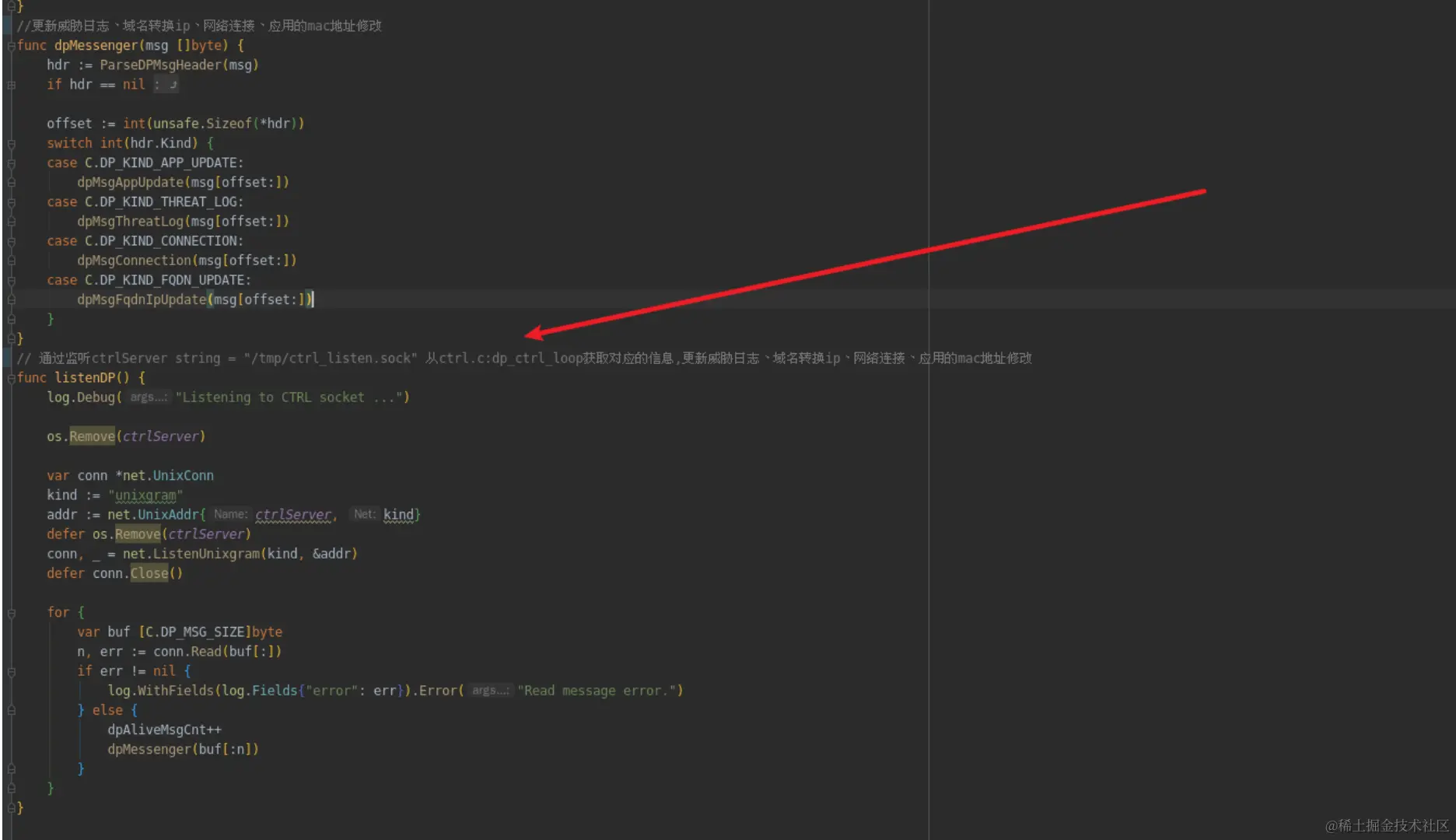Collapse the func dpMessenger code block
Image resolution: width=1456 pixels, height=840 pixels.
(x=11, y=46)
